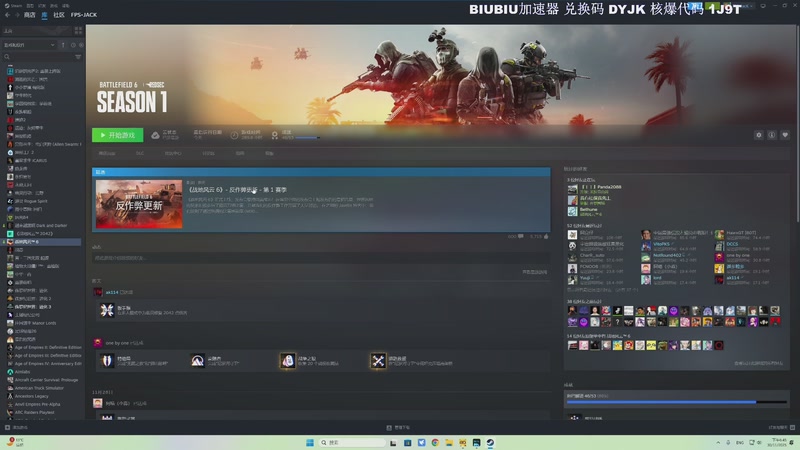Go back with the Steam back arrow
The image size is (800, 450).
pos(7,15)
